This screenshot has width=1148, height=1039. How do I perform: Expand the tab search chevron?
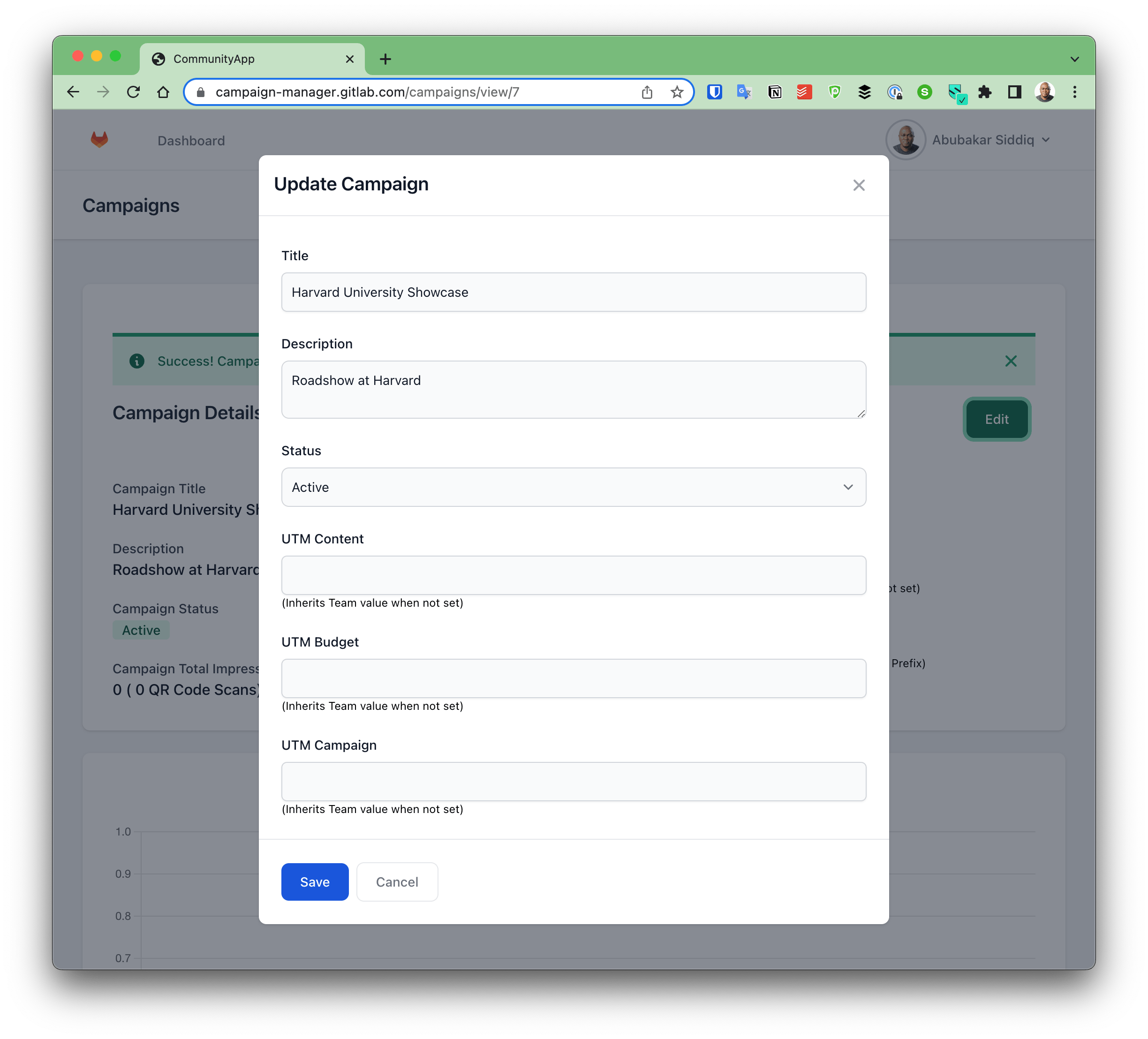(x=1074, y=59)
